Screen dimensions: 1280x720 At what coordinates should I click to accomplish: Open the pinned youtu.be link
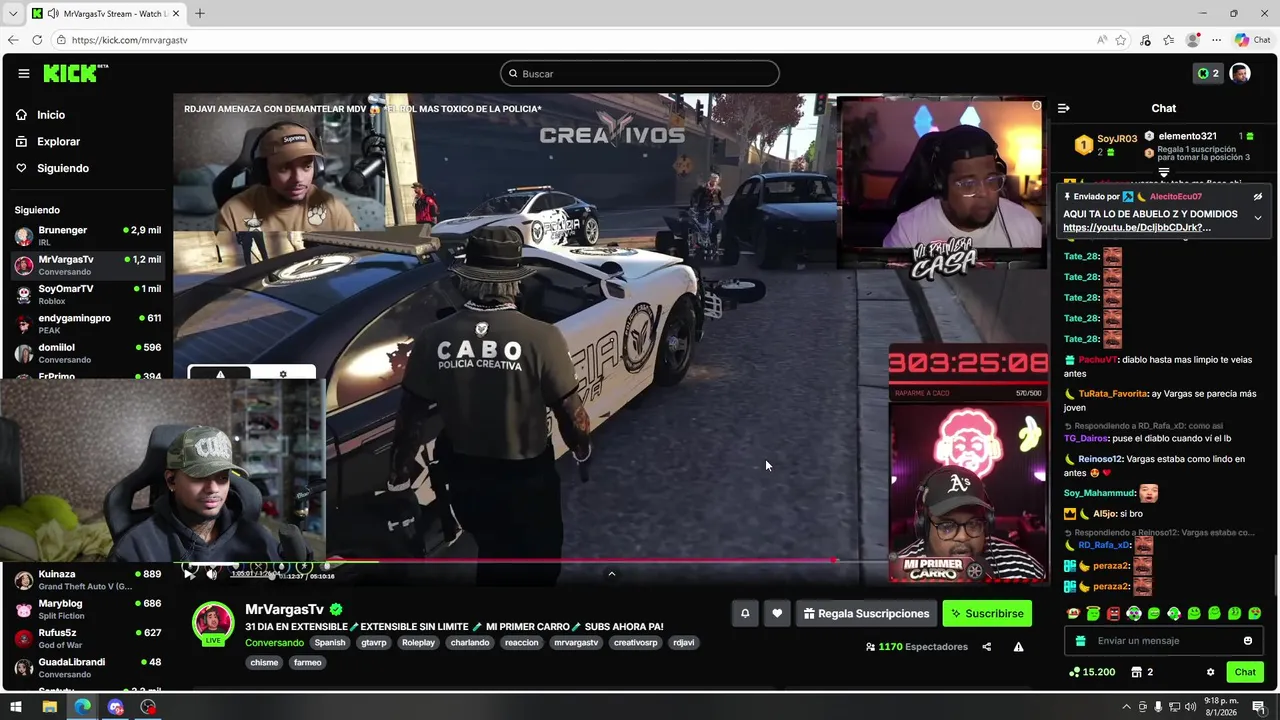(x=1137, y=228)
